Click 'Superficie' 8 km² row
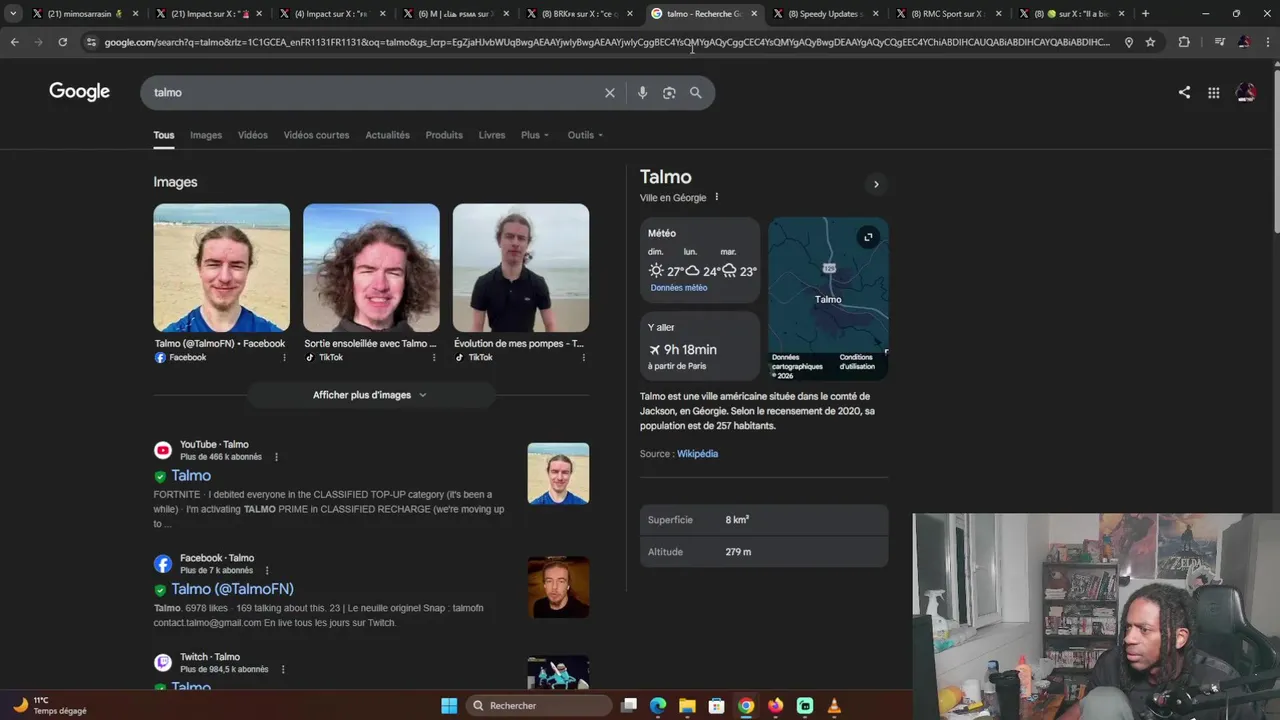The width and height of the screenshot is (1280, 720). (x=764, y=520)
